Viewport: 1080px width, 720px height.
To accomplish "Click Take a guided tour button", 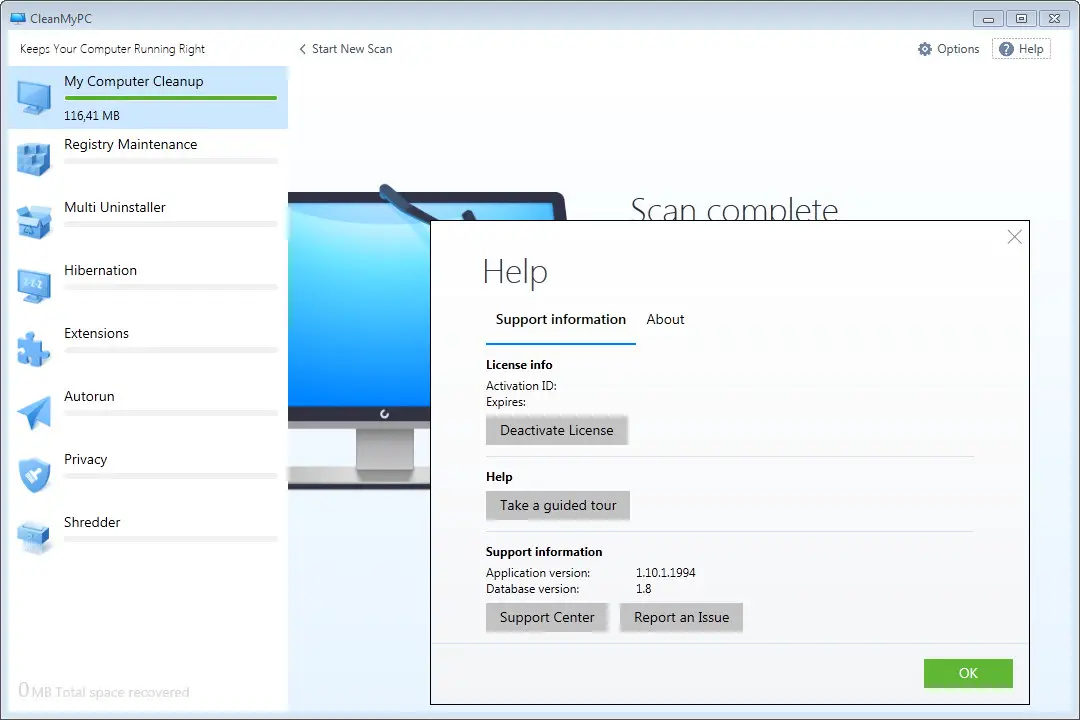I will pos(558,505).
